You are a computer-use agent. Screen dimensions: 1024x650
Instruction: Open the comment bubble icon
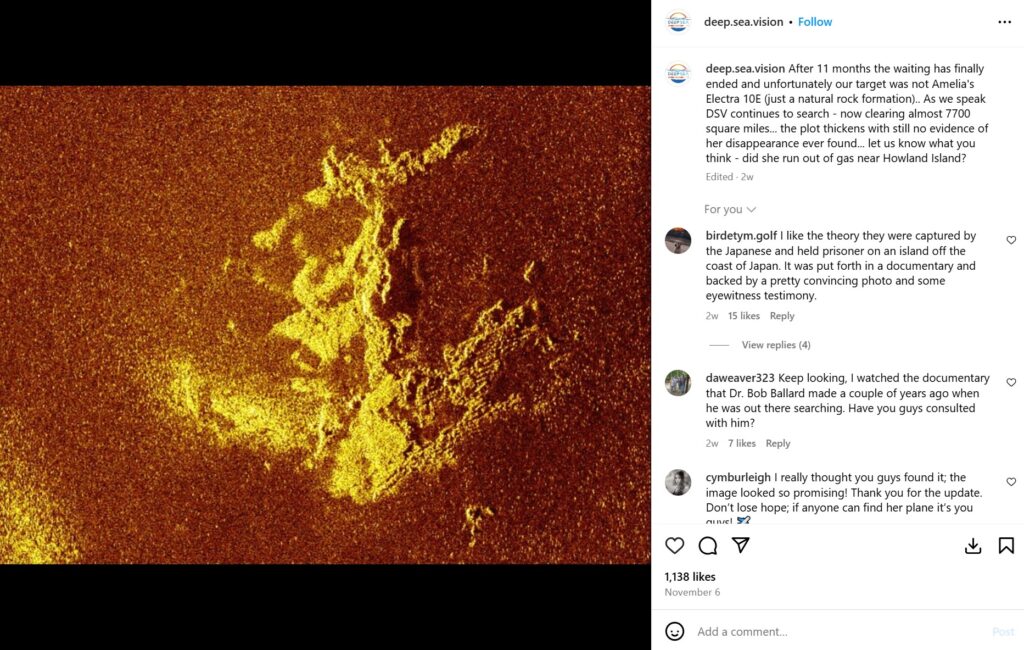707,545
